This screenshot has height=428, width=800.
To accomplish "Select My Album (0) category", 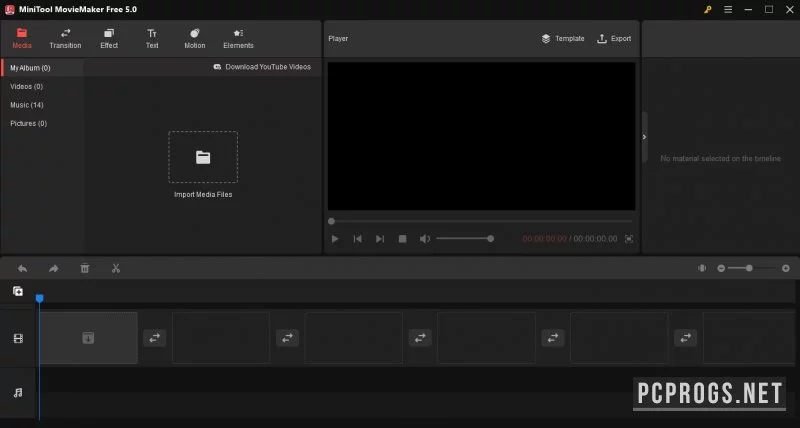I will click(x=42, y=68).
